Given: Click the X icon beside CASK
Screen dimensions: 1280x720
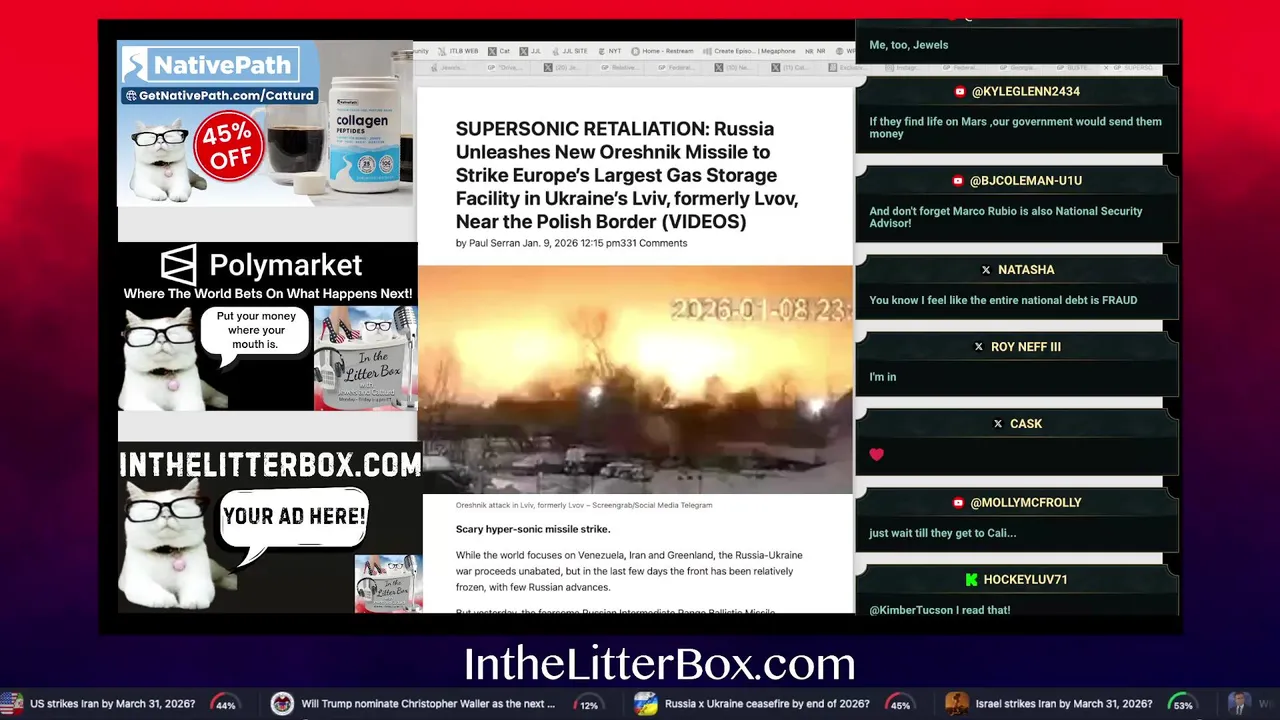Looking at the screenshot, I should tap(998, 424).
